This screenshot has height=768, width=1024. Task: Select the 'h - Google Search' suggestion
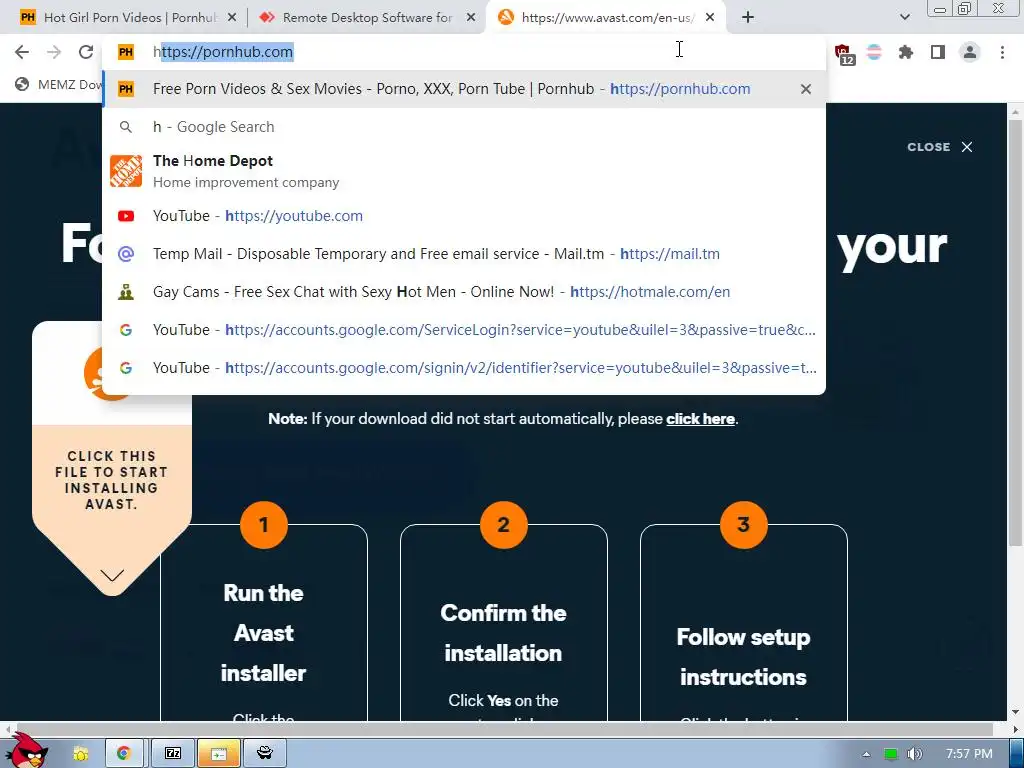(464, 127)
